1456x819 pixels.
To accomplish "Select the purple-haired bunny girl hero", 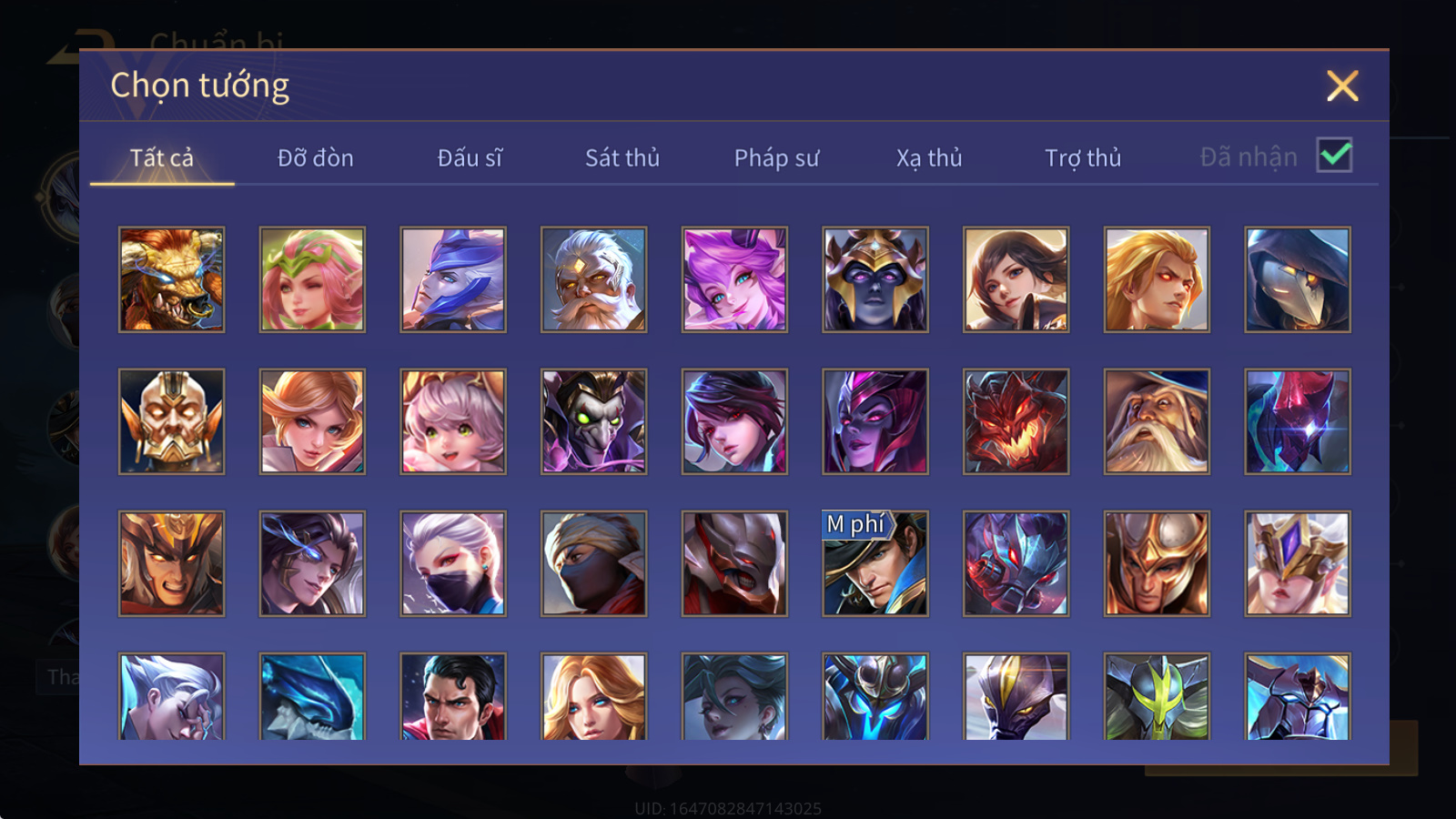I will (x=734, y=279).
